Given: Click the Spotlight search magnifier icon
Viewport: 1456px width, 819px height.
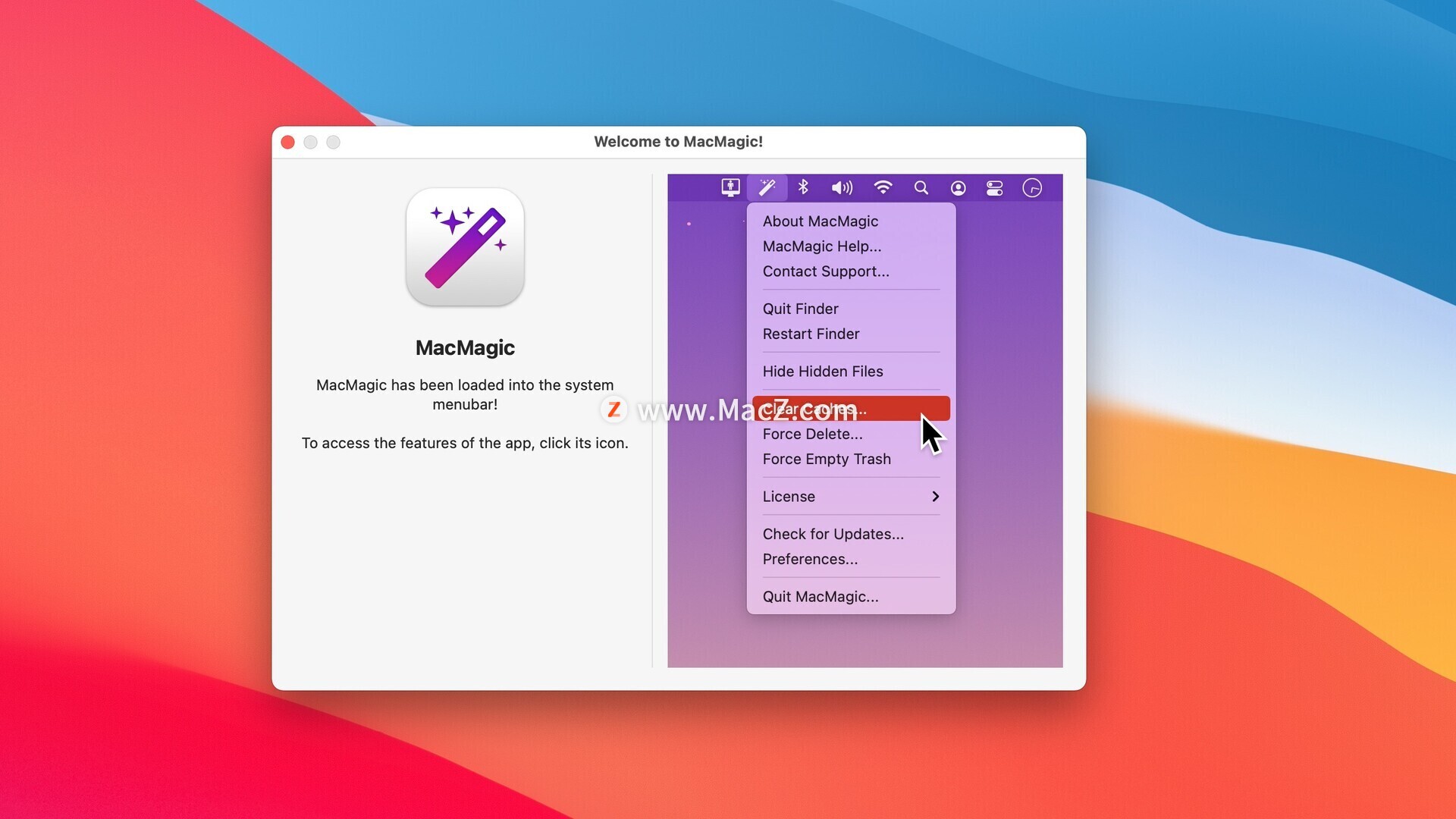Looking at the screenshot, I should pos(921,187).
